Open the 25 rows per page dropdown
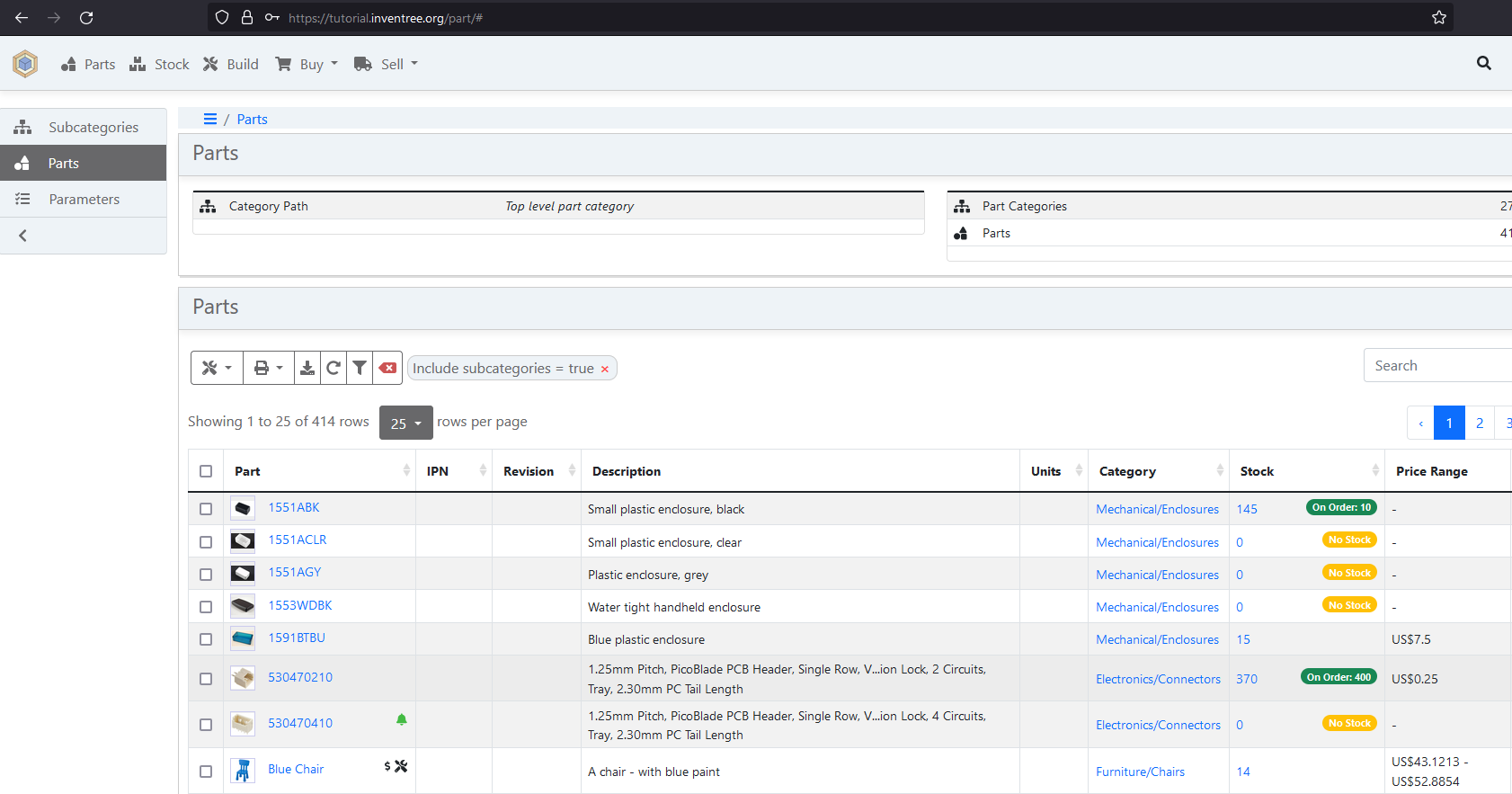The width and height of the screenshot is (1512, 794). tap(405, 423)
